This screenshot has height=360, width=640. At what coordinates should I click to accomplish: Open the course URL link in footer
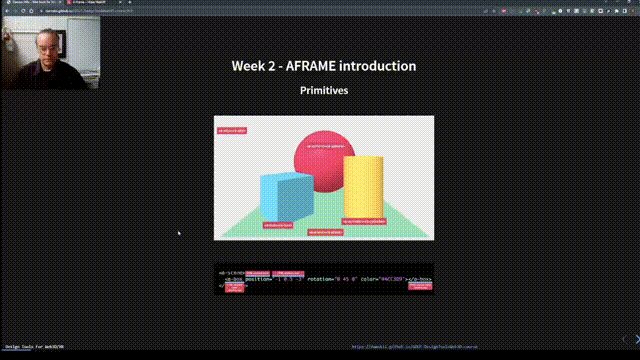(414, 347)
